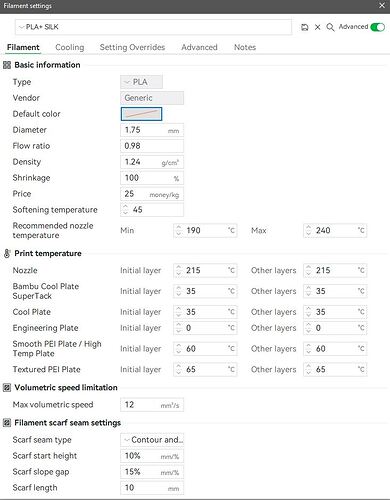Switch to the Cooling tab
The height and width of the screenshot is (500, 390).
(70, 47)
